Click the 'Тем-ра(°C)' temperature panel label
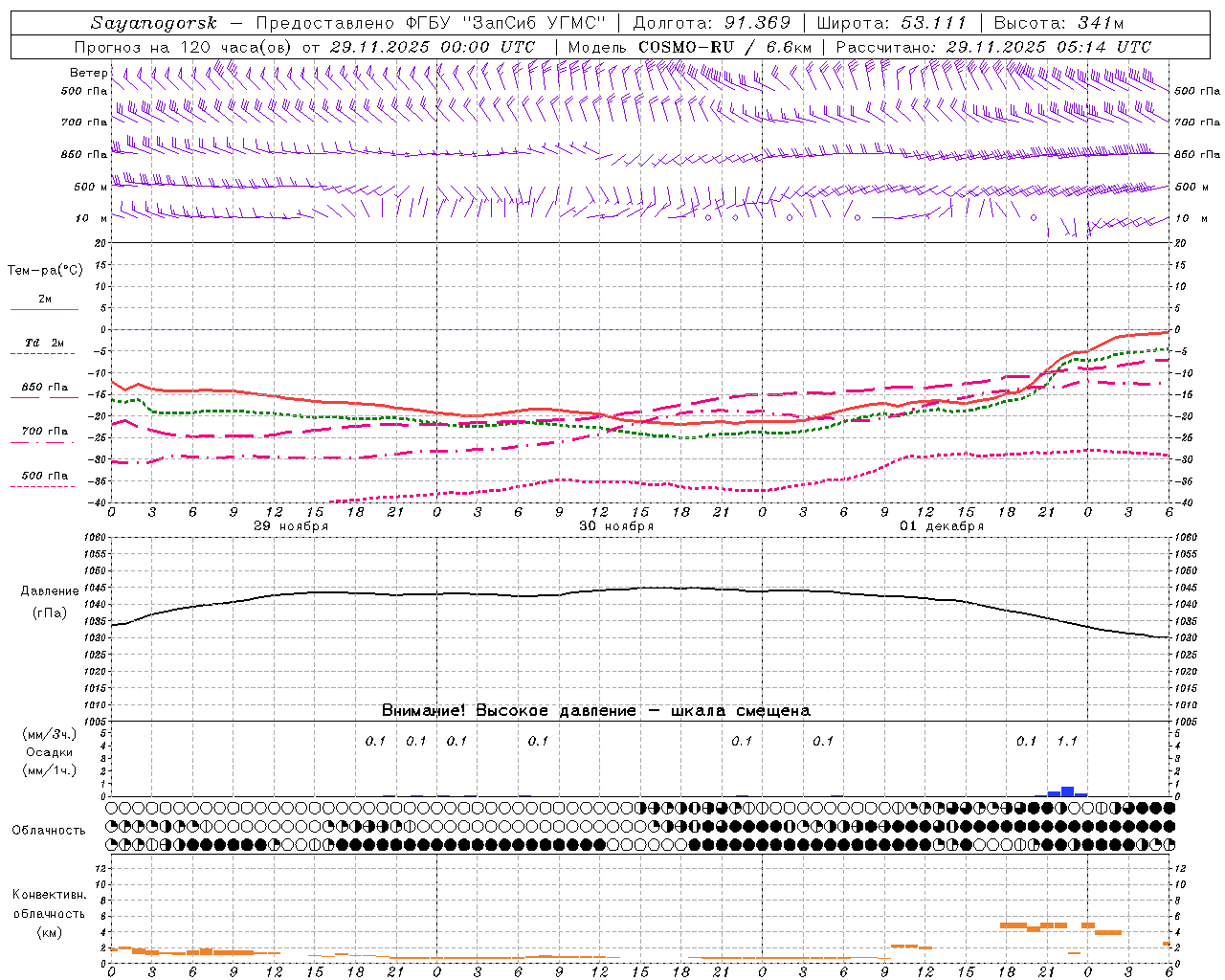Image resolution: width=1225 pixels, height=980 pixels. (45, 271)
